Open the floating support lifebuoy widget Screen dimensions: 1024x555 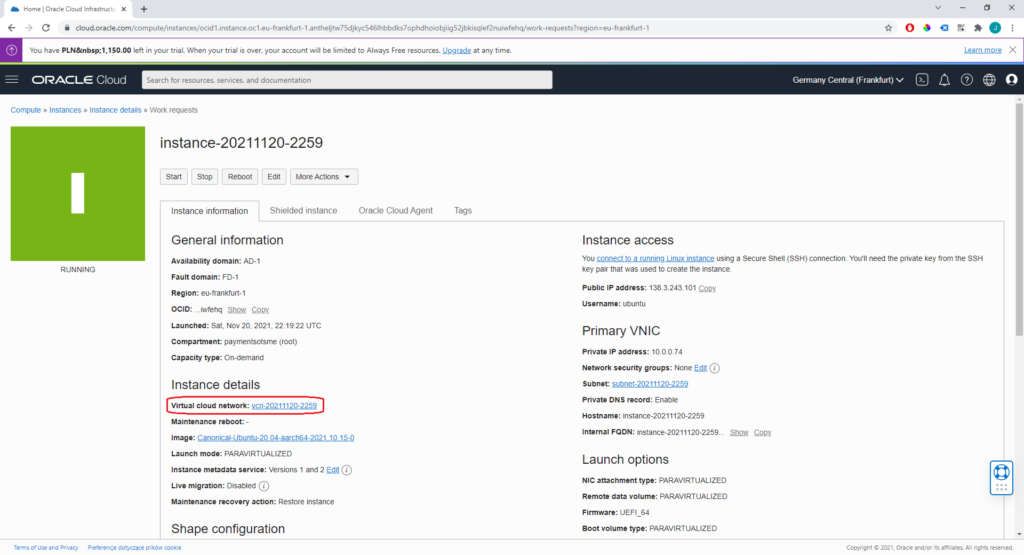coord(1001,477)
